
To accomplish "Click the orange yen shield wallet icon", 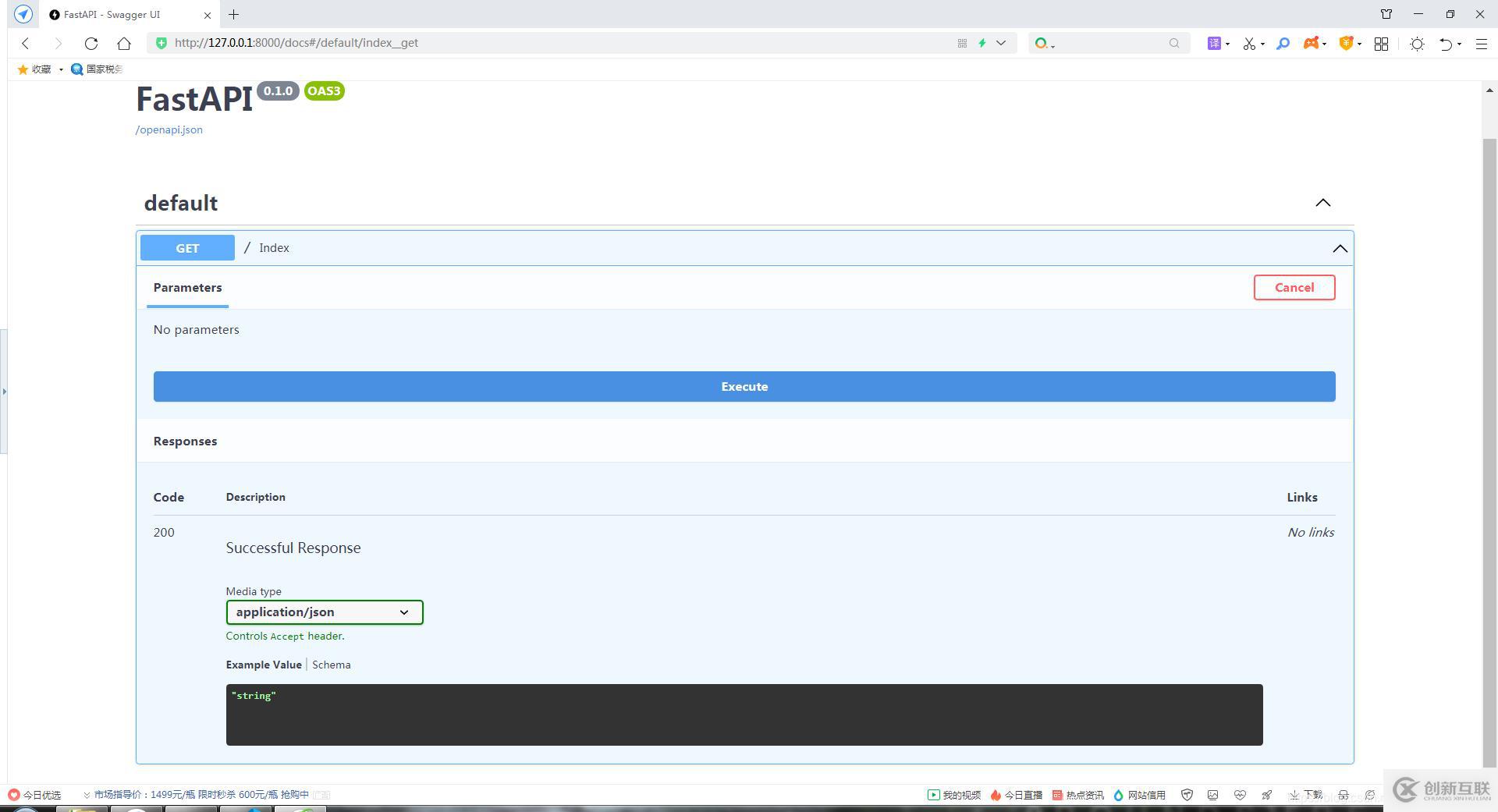I will pyautogui.click(x=1346, y=44).
